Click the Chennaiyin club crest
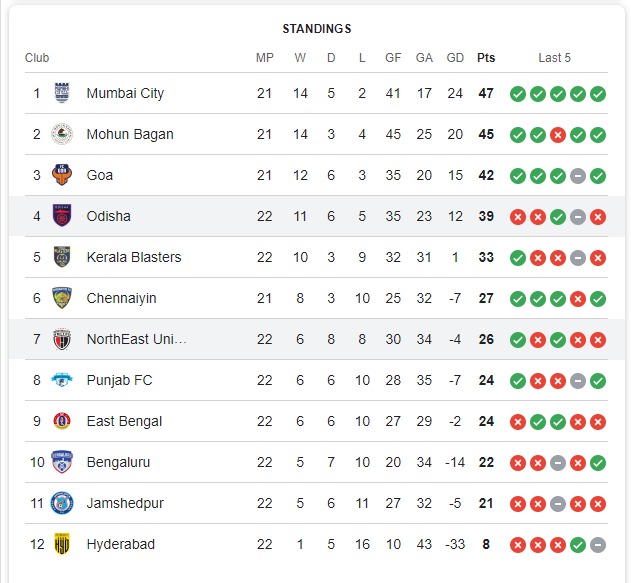Image resolution: width=631 pixels, height=583 pixels. (62, 298)
